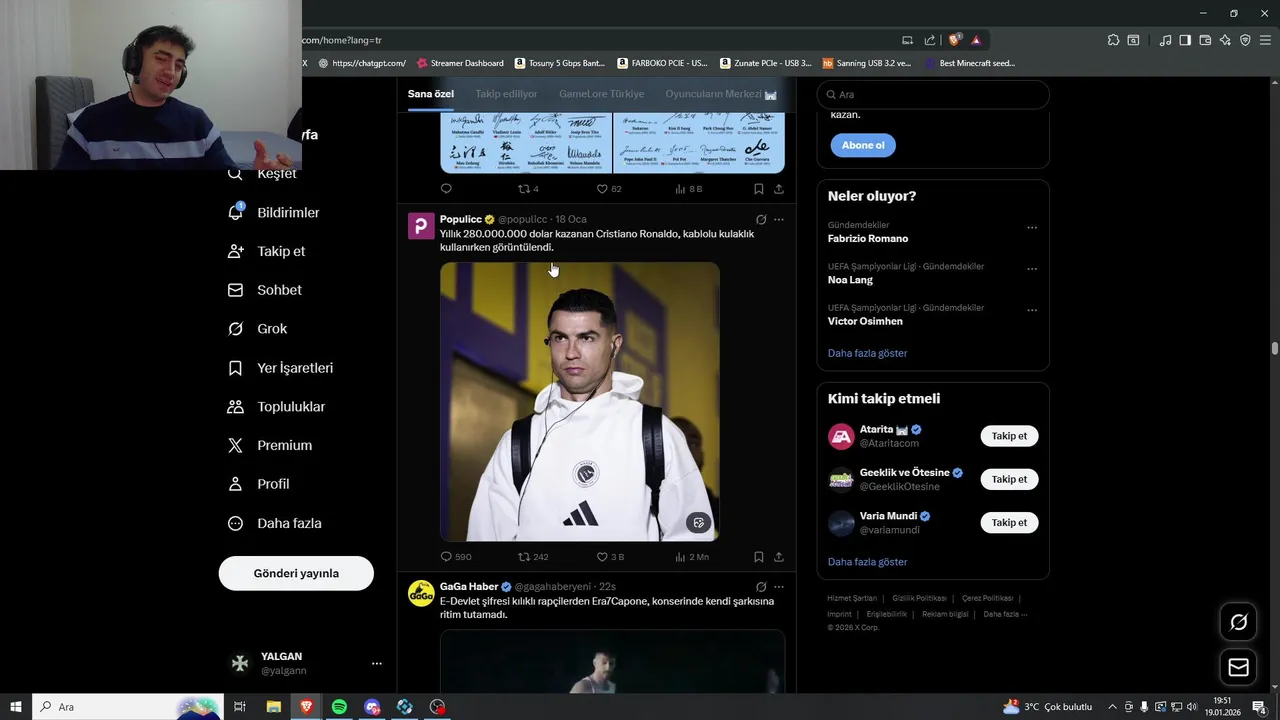The image size is (1280, 720).
Task: Open Bildirimler notifications
Action: [x=274, y=212]
